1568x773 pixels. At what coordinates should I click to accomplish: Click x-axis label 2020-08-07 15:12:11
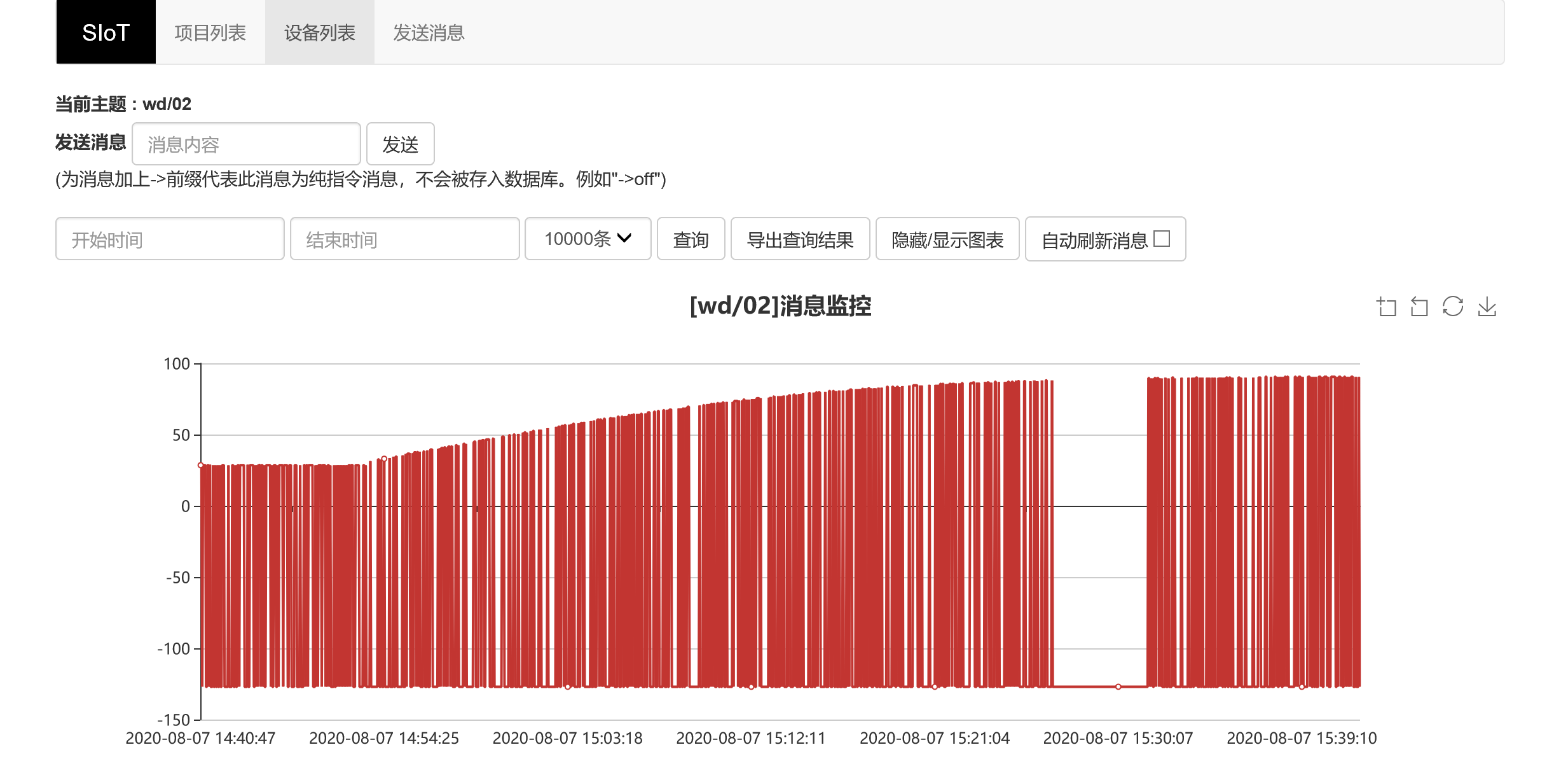tap(751, 738)
